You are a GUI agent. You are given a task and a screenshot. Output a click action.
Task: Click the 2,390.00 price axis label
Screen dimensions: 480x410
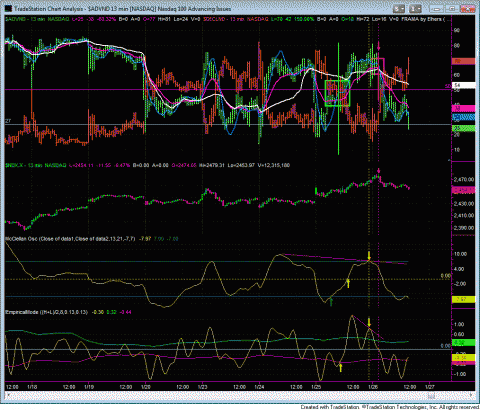(464, 228)
